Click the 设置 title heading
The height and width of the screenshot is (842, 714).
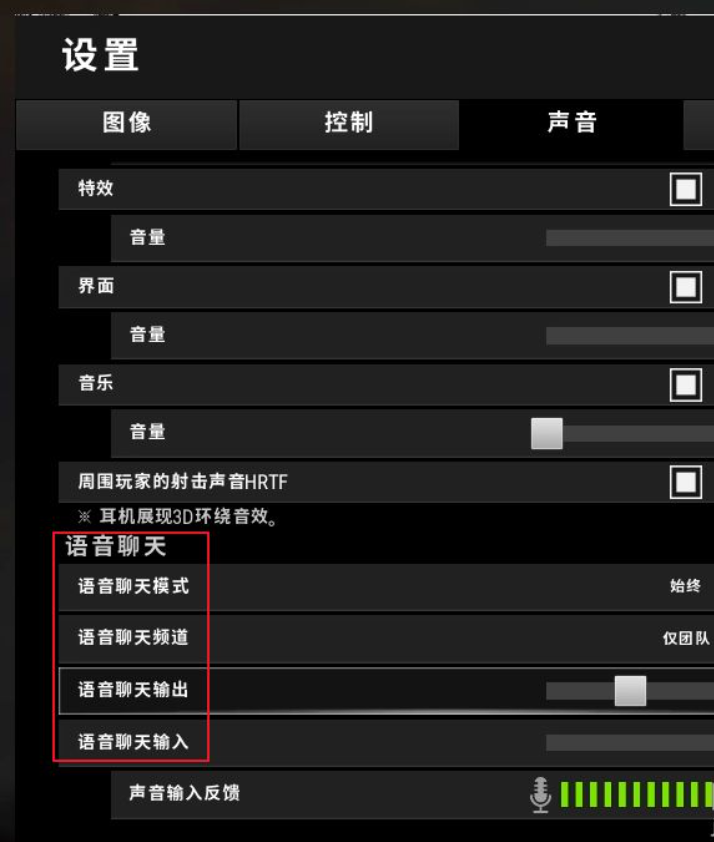point(100,55)
